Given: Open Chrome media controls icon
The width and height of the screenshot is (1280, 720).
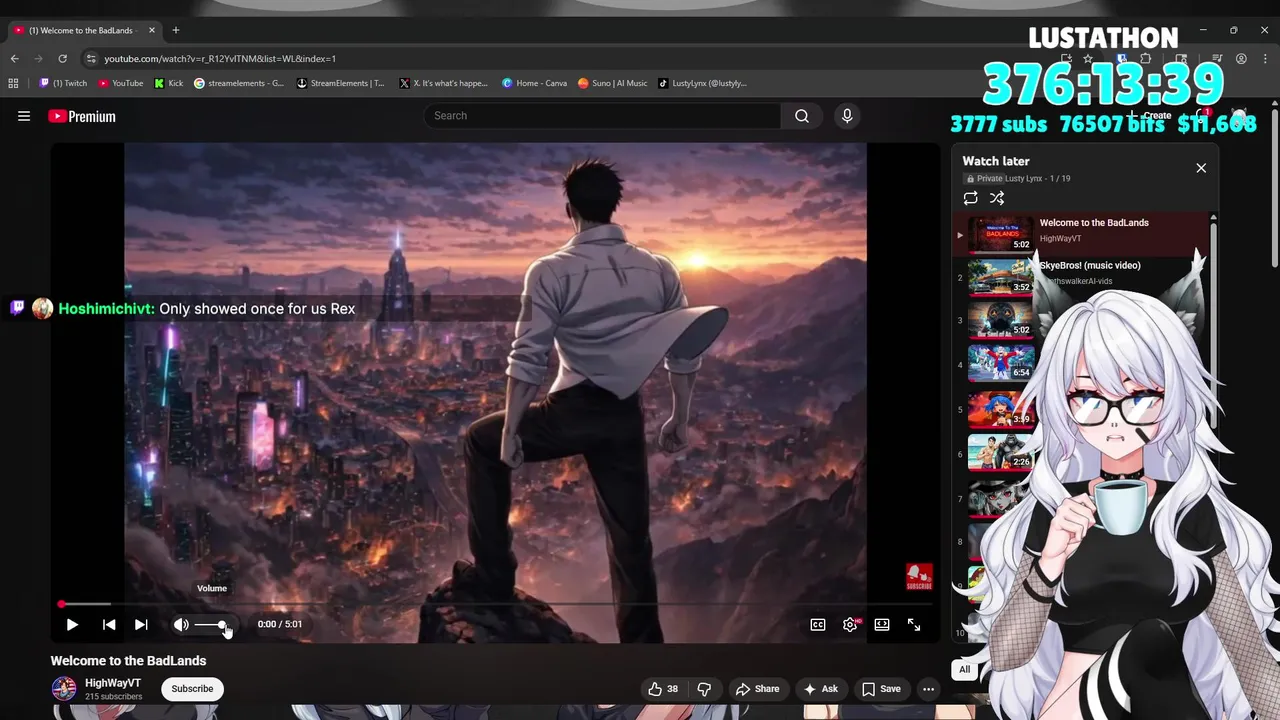Looking at the screenshot, I should pos(1217,59).
